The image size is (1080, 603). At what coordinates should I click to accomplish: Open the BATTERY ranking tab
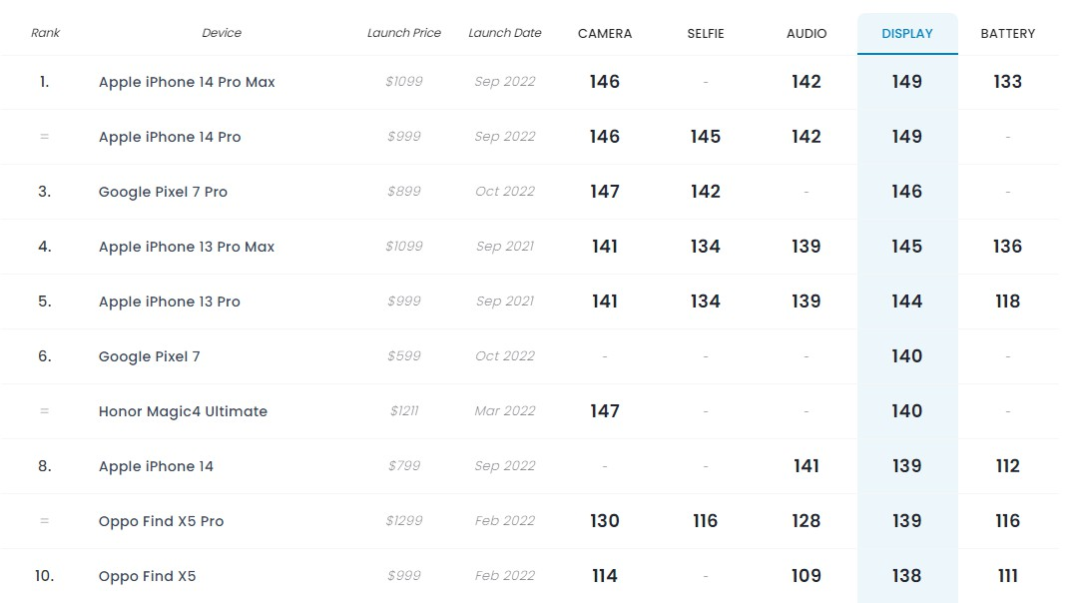pos(1007,33)
